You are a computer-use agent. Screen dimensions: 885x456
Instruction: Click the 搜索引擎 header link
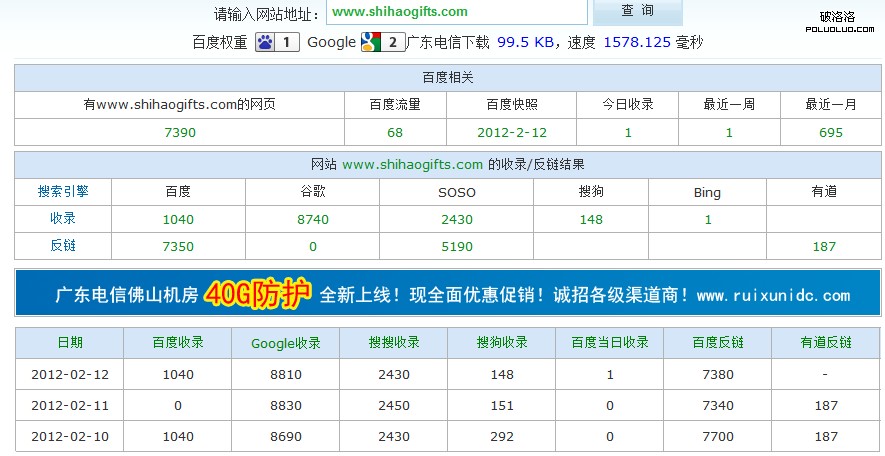point(63,191)
